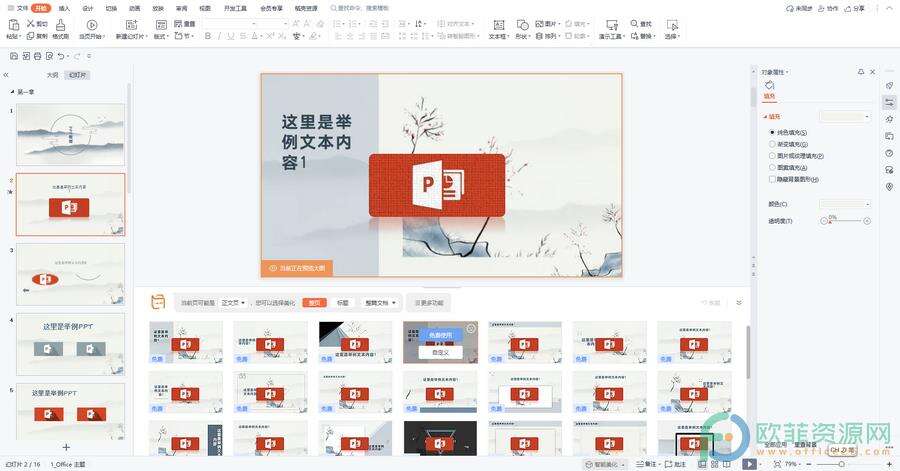
Task: Select the Picture or texture fill radio button
Action: 772,155
